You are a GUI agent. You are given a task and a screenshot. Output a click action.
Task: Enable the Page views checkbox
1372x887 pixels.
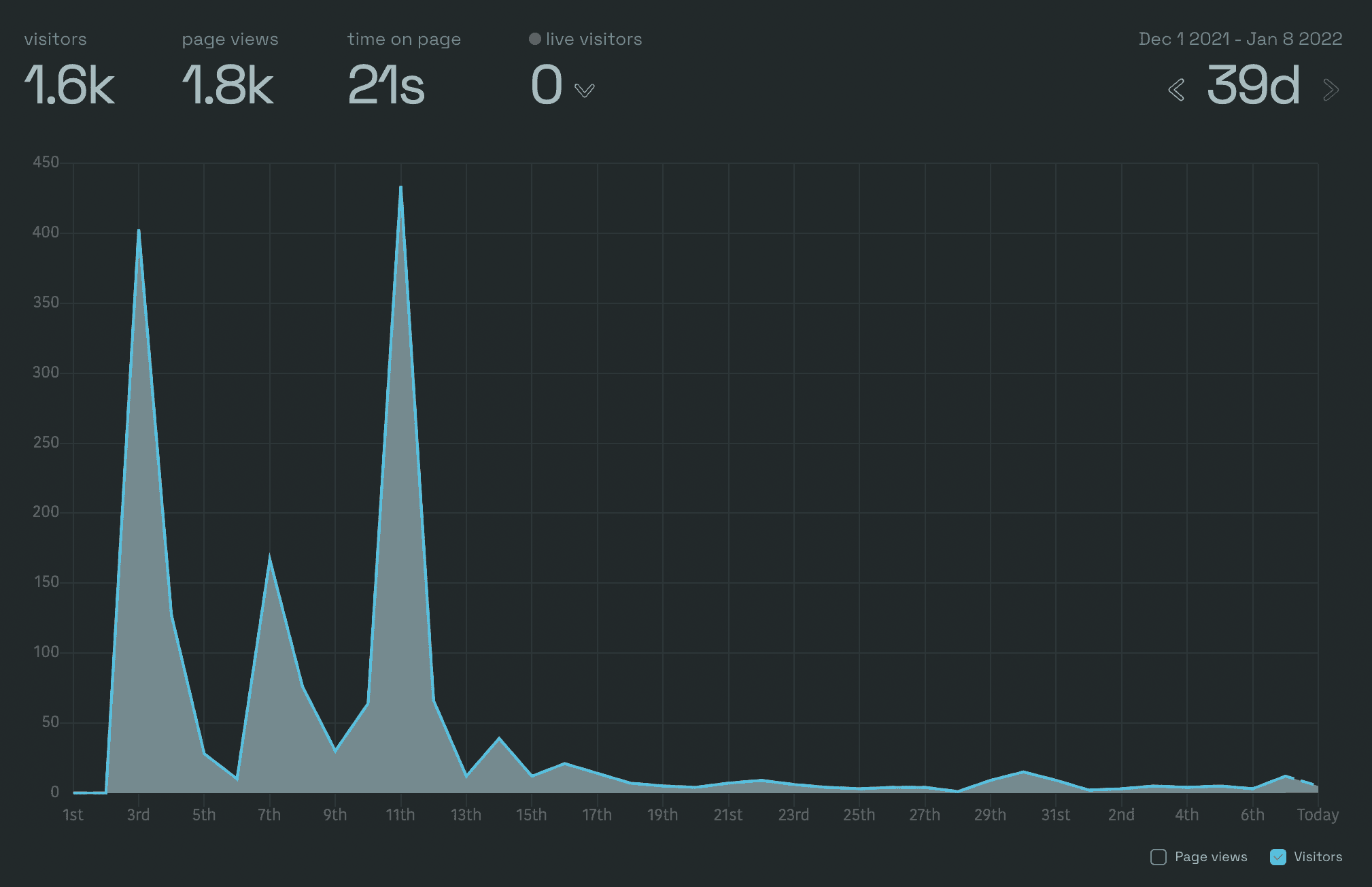click(x=1159, y=857)
